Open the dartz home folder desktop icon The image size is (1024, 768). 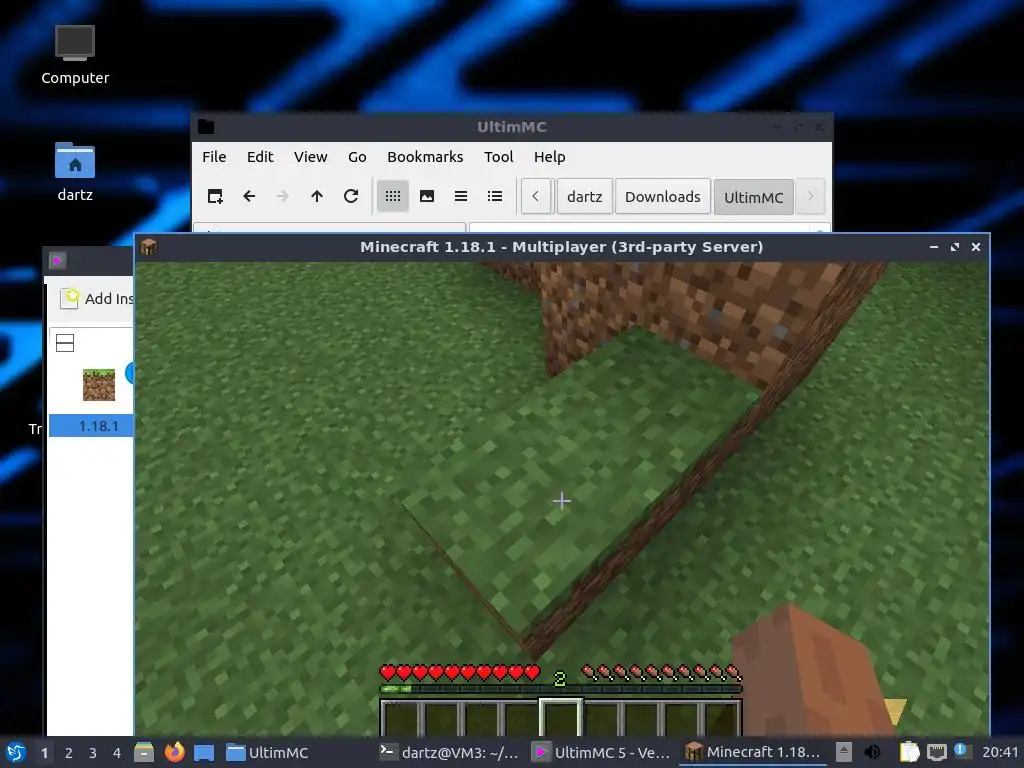(x=75, y=172)
